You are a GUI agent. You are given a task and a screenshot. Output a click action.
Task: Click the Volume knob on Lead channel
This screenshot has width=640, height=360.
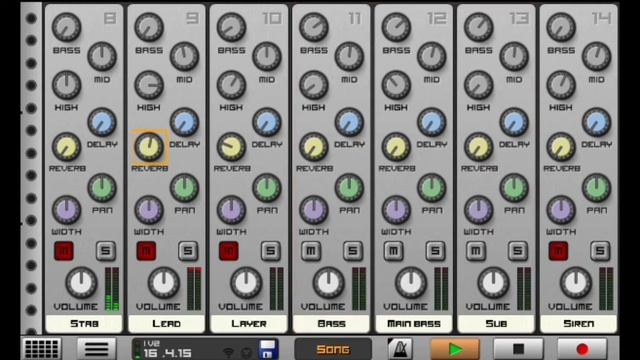click(164, 283)
